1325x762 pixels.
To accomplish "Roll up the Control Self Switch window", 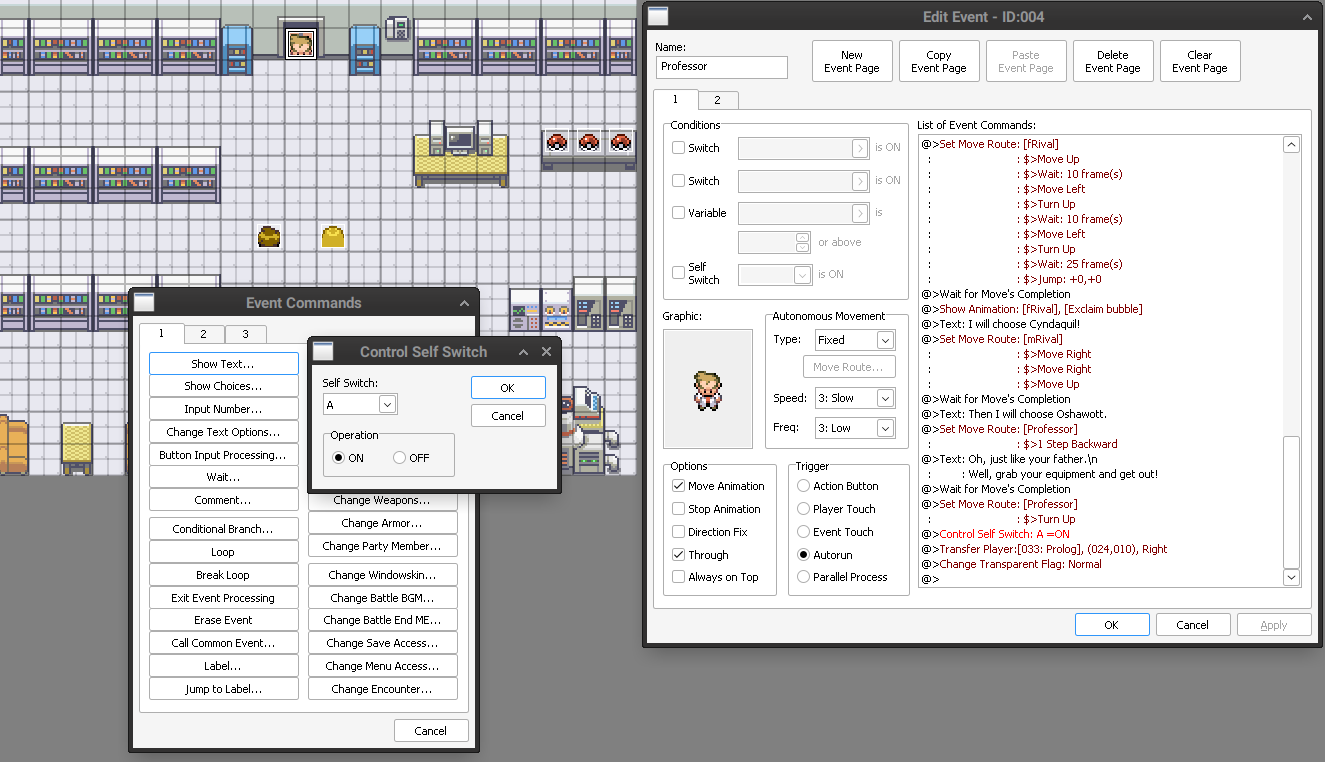I will point(523,352).
